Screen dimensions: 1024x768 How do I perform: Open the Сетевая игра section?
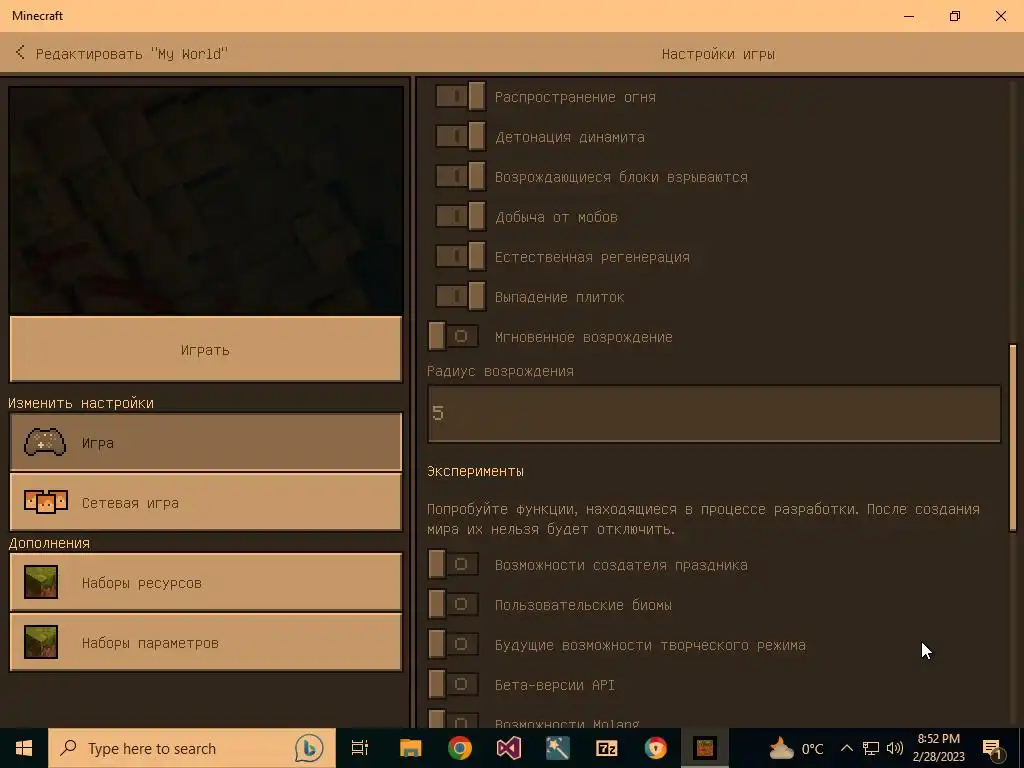pyautogui.click(x=206, y=502)
